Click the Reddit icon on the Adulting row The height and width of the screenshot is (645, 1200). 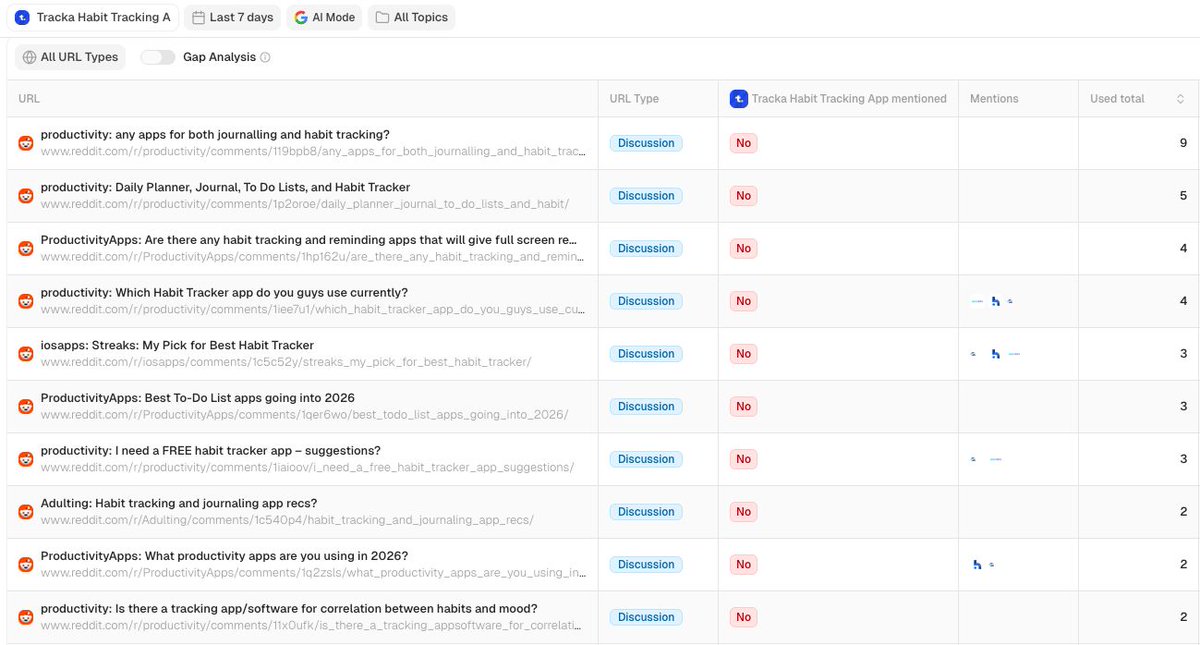26,512
